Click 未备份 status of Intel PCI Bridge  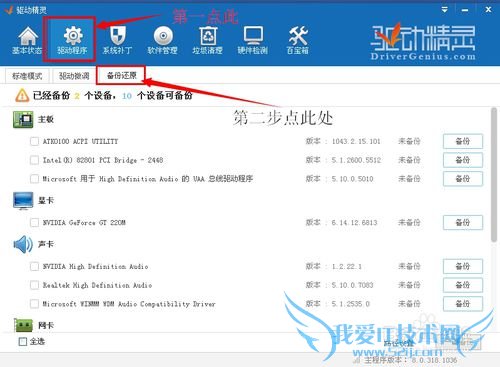tap(409, 160)
